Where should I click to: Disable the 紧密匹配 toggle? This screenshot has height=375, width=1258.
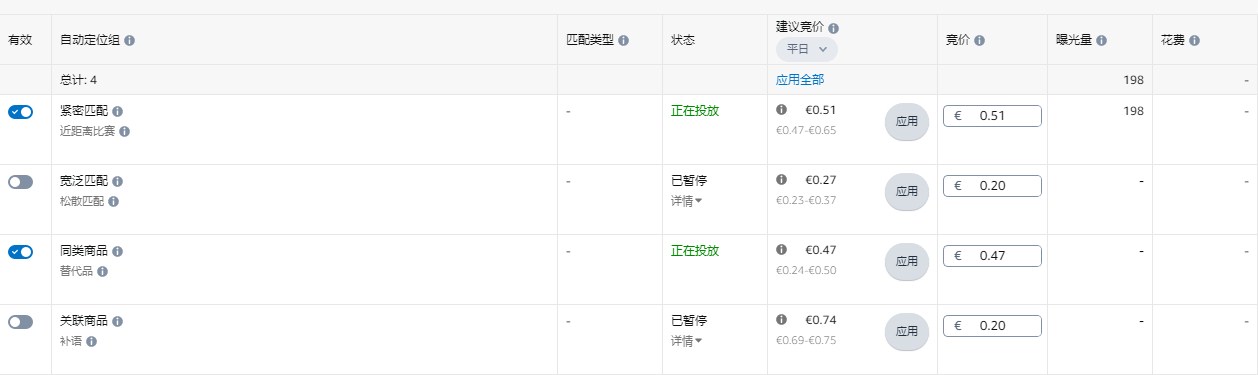(20, 112)
